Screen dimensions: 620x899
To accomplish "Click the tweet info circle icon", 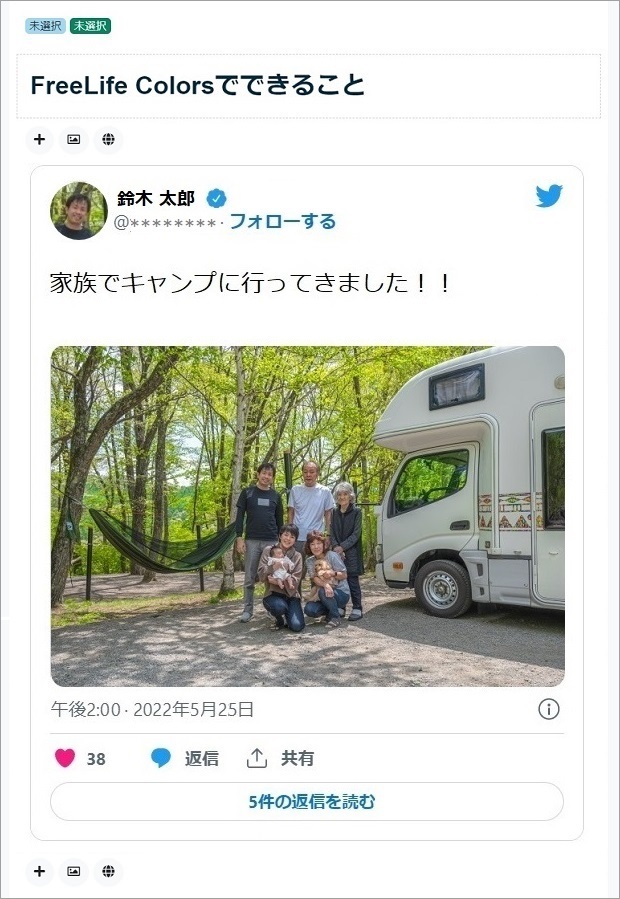I will 548,709.
